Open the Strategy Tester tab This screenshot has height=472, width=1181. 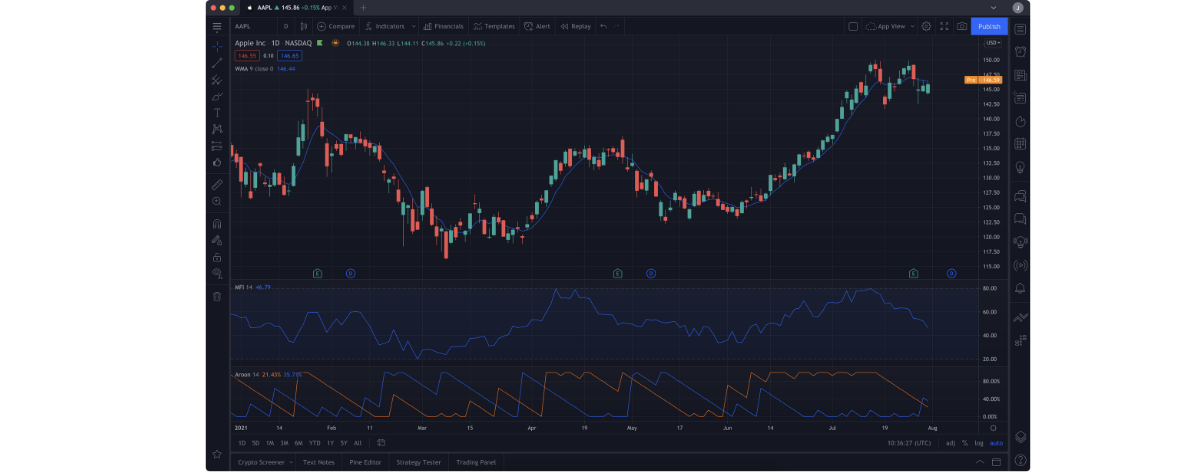(419, 462)
